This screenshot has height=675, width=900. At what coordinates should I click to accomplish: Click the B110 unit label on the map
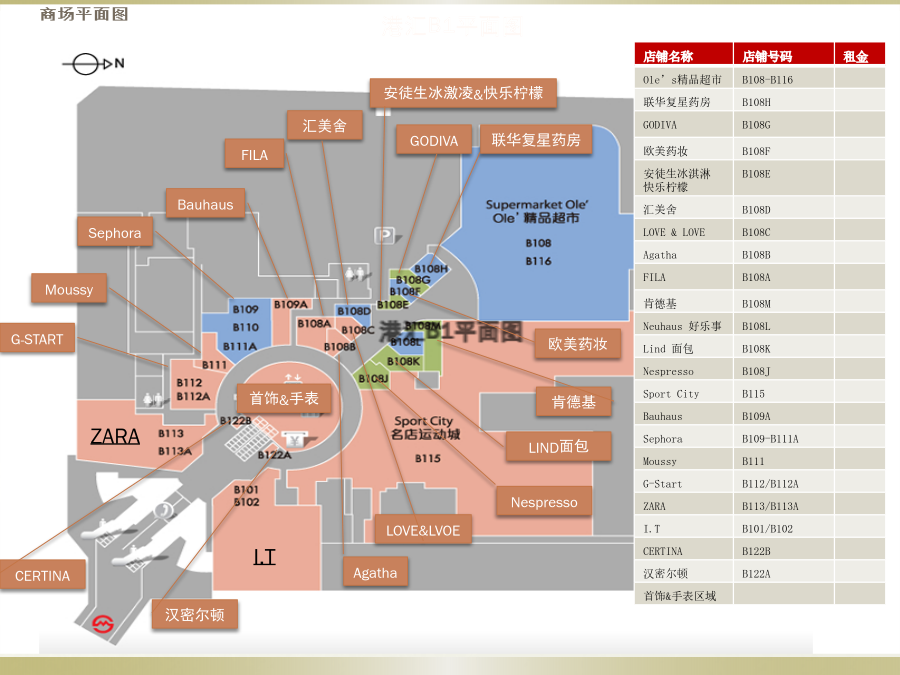(x=246, y=327)
